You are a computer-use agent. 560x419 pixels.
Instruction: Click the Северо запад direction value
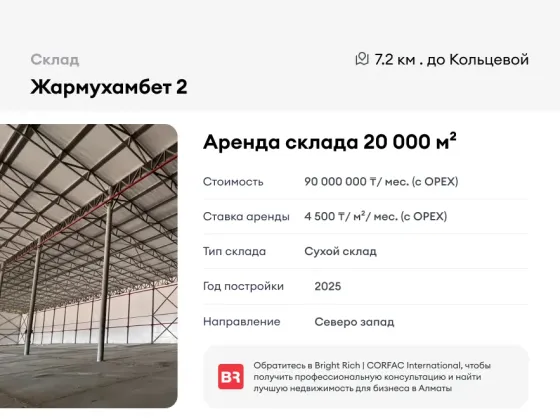pyautogui.click(x=354, y=322)
